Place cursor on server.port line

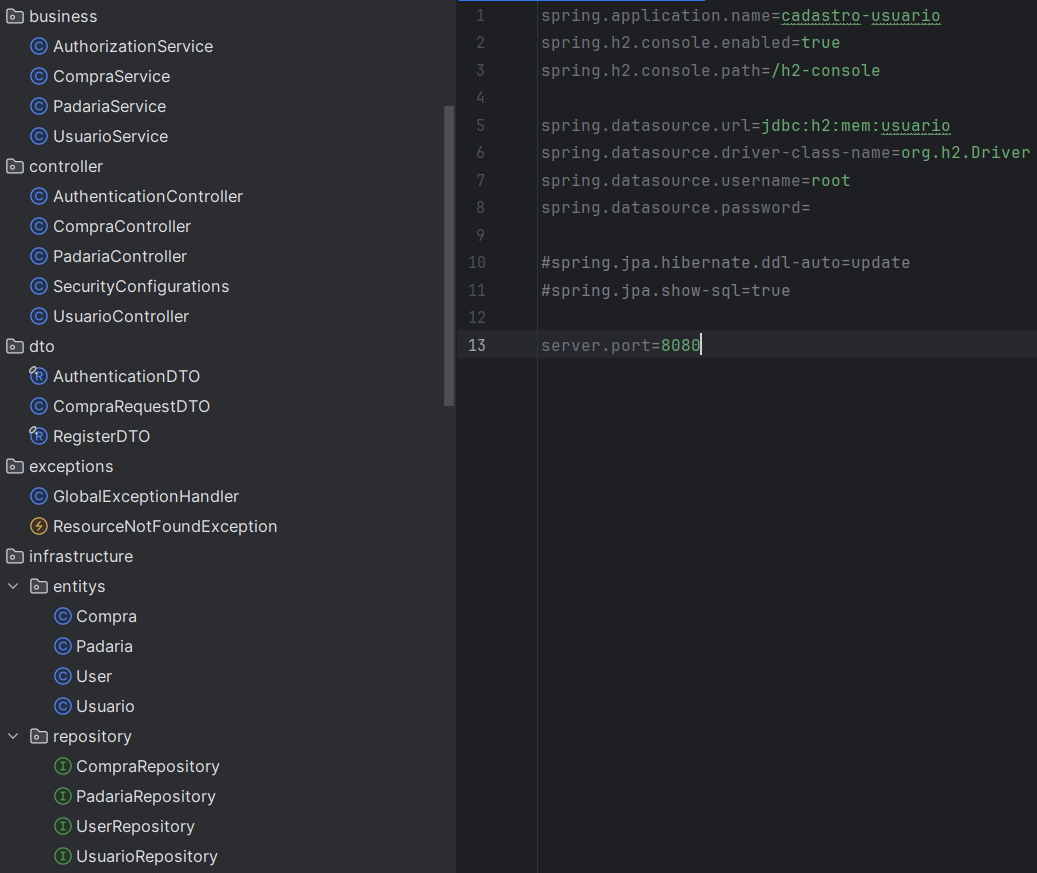pos(620,345)
